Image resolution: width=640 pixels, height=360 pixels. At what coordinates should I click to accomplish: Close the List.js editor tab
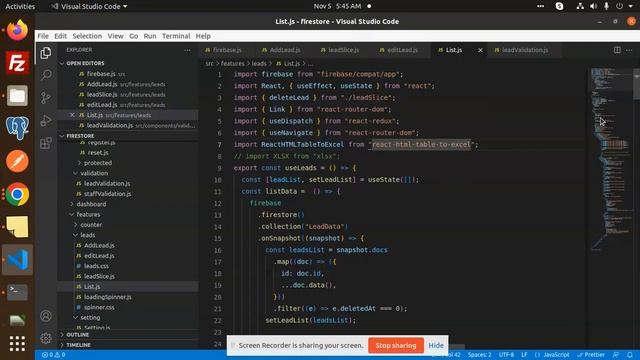coord(480,50)
